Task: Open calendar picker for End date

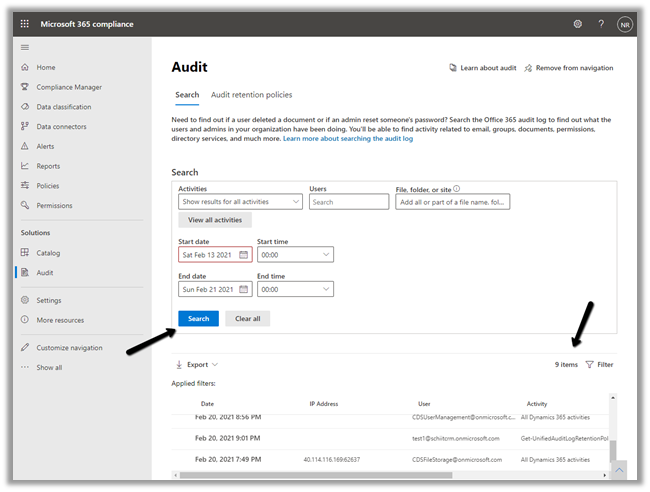Action: tap(243, 289)
